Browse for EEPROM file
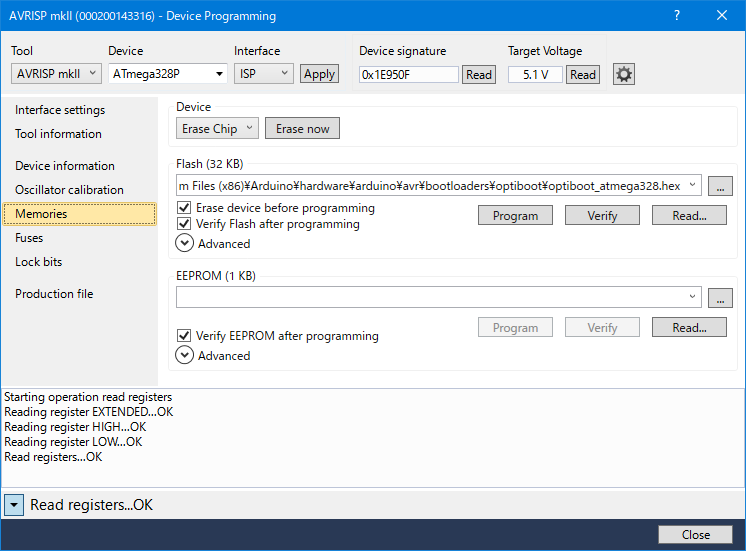Screen dimensions: 746x551 (x=720, y=298)
